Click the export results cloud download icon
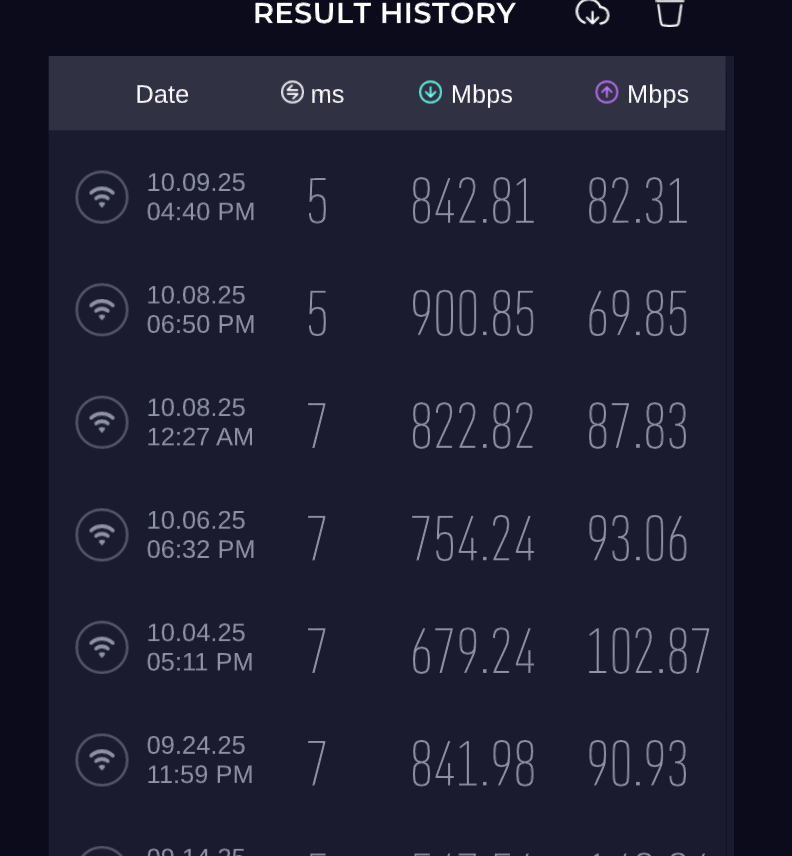792x856 pixels. click(592, 12)
